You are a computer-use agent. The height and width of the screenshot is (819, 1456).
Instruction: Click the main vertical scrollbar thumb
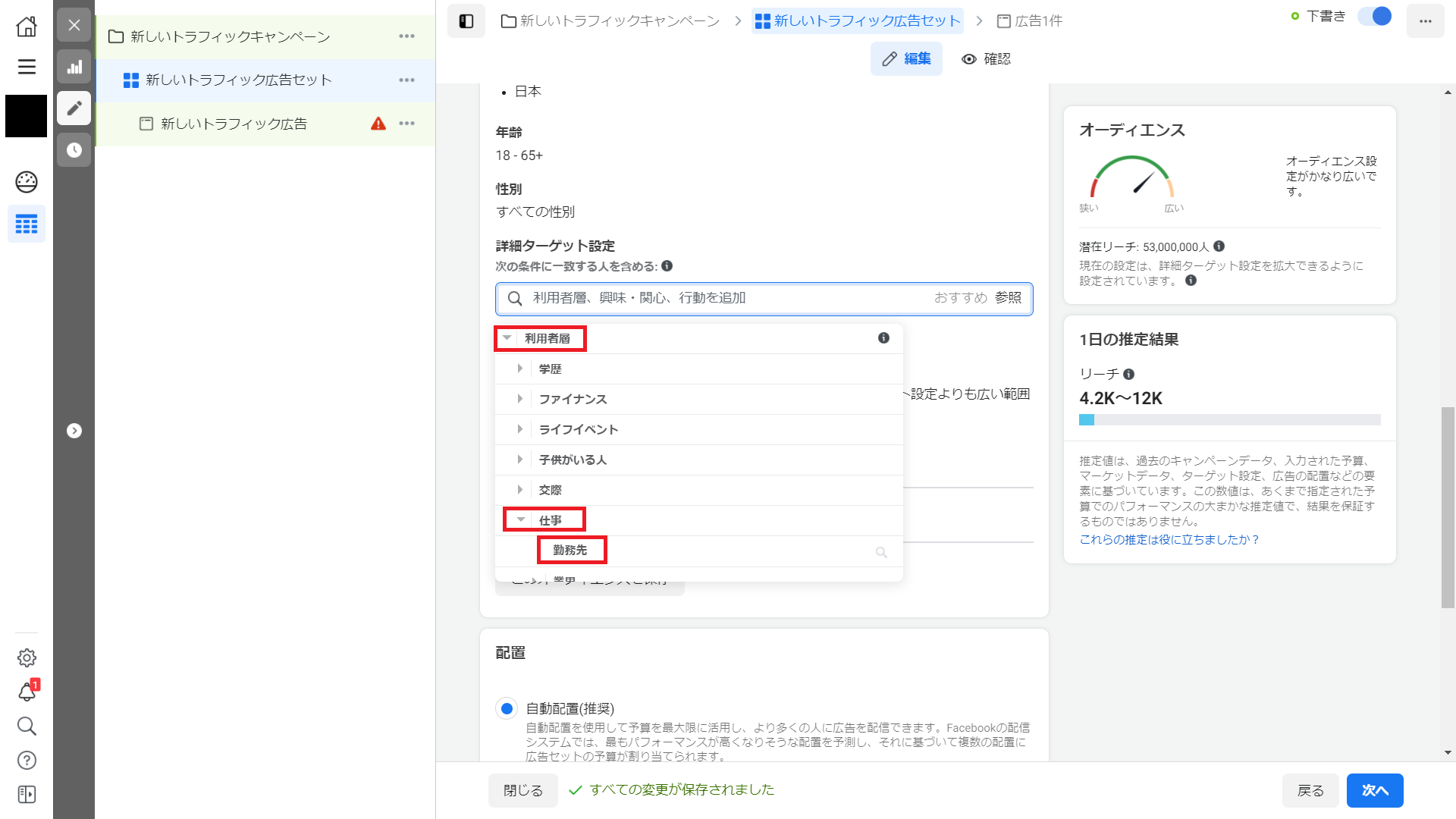coord(1448,507)
